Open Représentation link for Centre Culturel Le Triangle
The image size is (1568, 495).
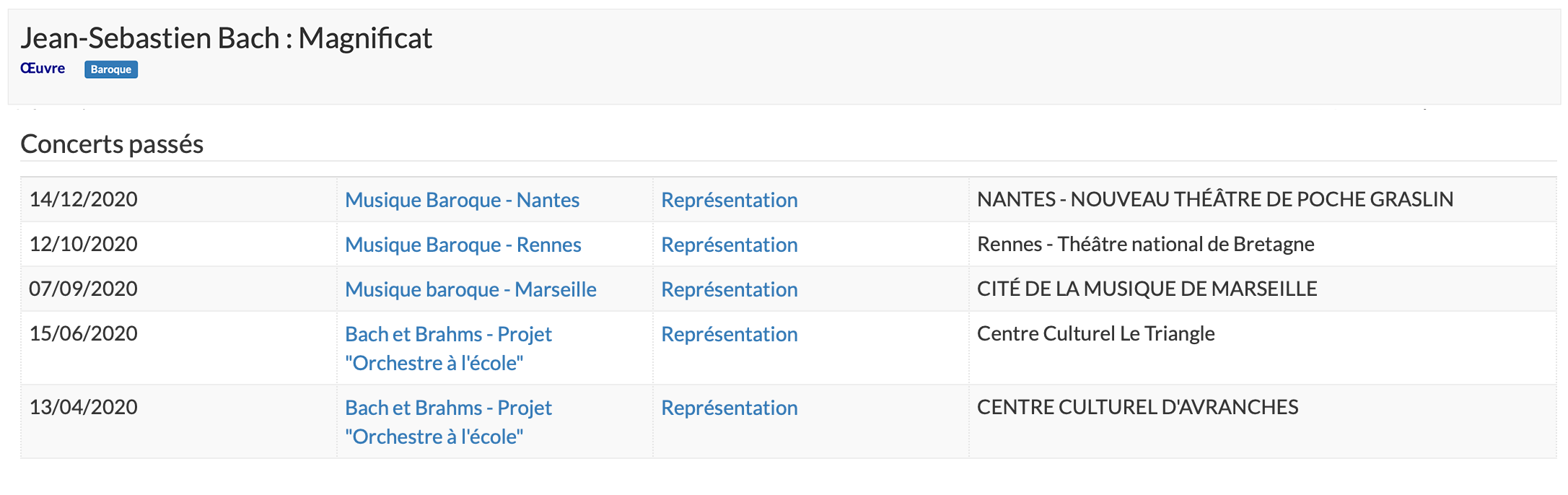(730, 334)
